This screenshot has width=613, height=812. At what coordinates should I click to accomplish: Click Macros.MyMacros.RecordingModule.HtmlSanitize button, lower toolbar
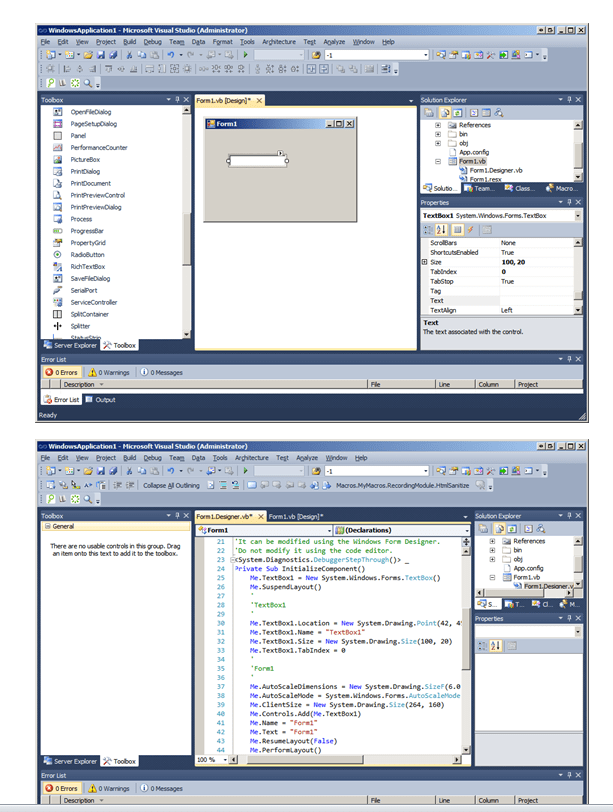pos(402,485)
